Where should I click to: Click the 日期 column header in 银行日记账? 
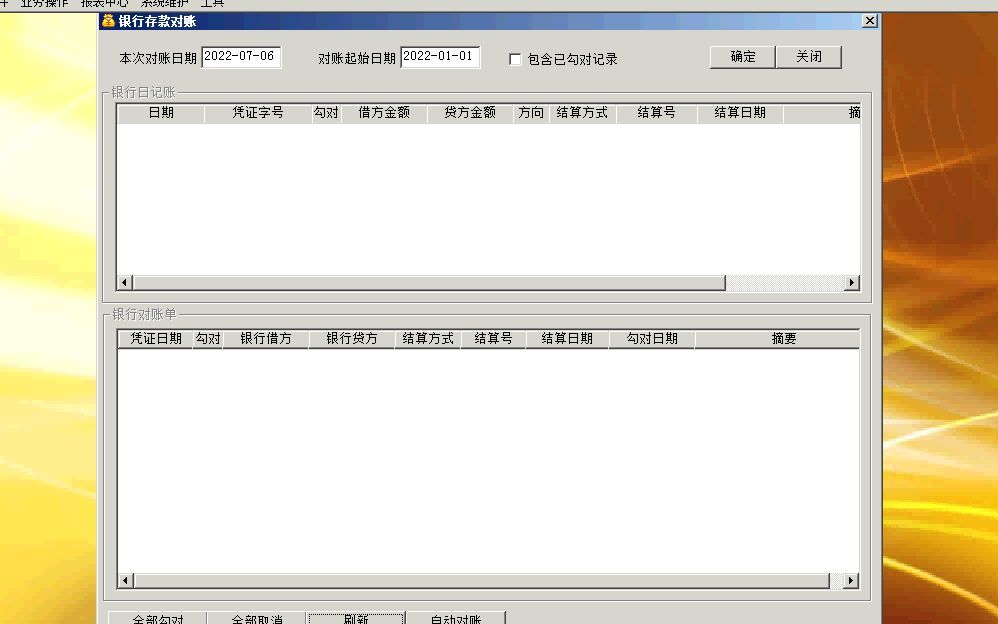tap(165, 113)
